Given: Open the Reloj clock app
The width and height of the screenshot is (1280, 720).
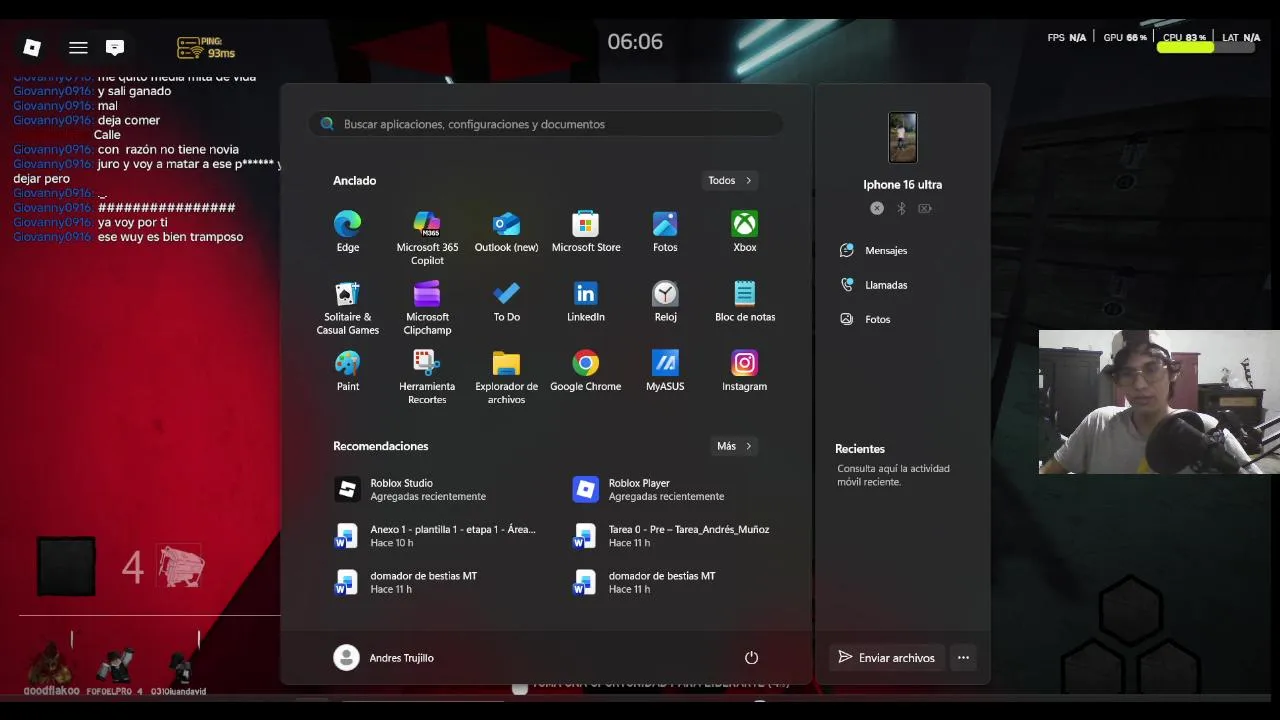Looking at the screenshot, I should 665,301.
